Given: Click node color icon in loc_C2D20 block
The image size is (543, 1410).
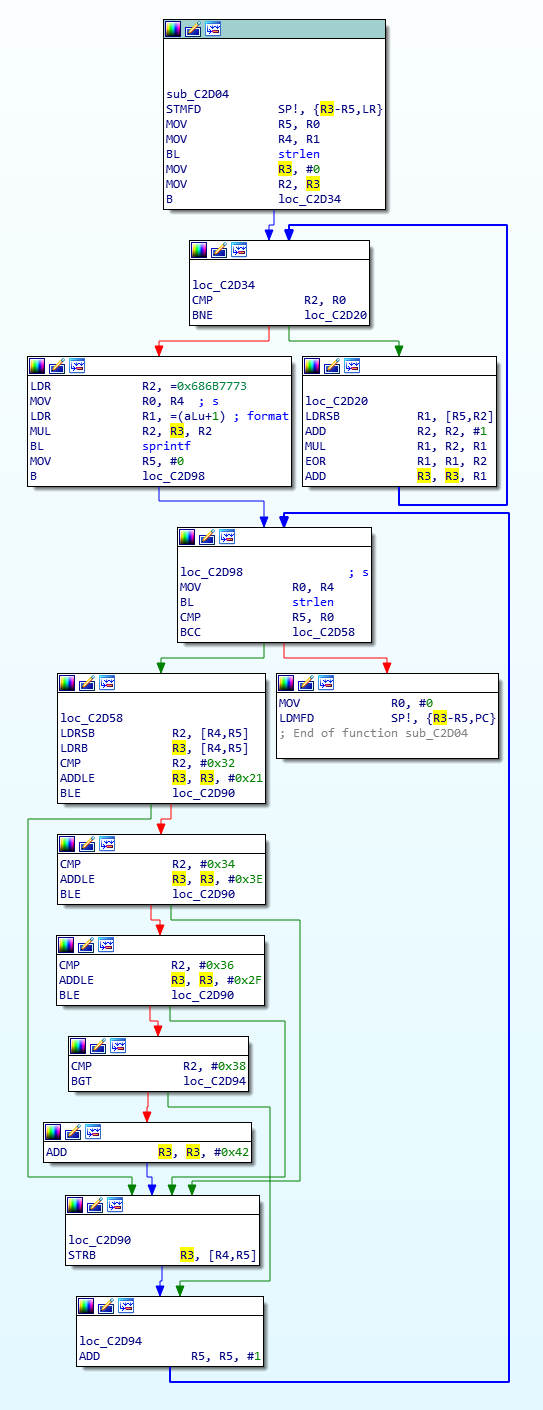Looking at the screenshot, I should pyautogui.click(x=313, y=366).
